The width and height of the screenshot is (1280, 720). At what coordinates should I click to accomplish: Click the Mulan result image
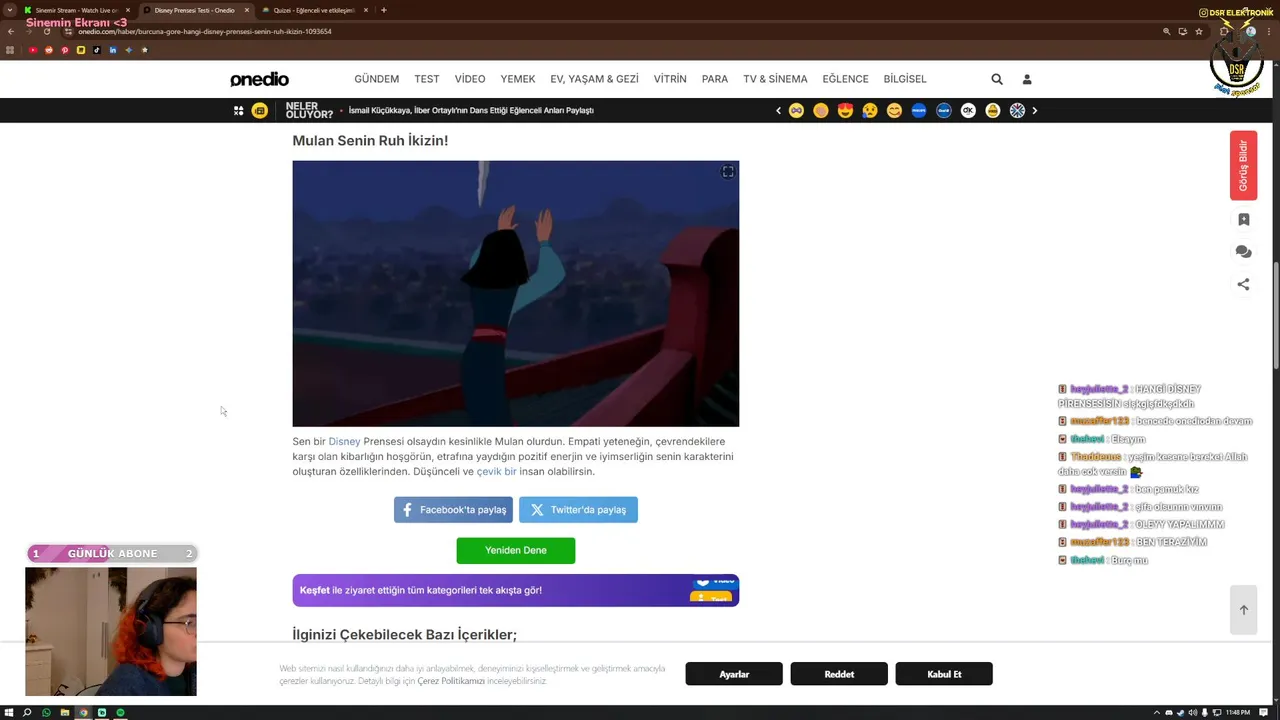pyautogui.click(x=516, y=294)
